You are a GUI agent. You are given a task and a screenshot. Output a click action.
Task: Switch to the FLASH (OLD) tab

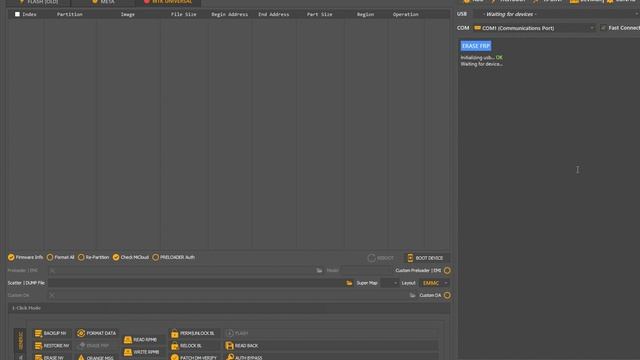pyautogui.click(x=39, y=2)
